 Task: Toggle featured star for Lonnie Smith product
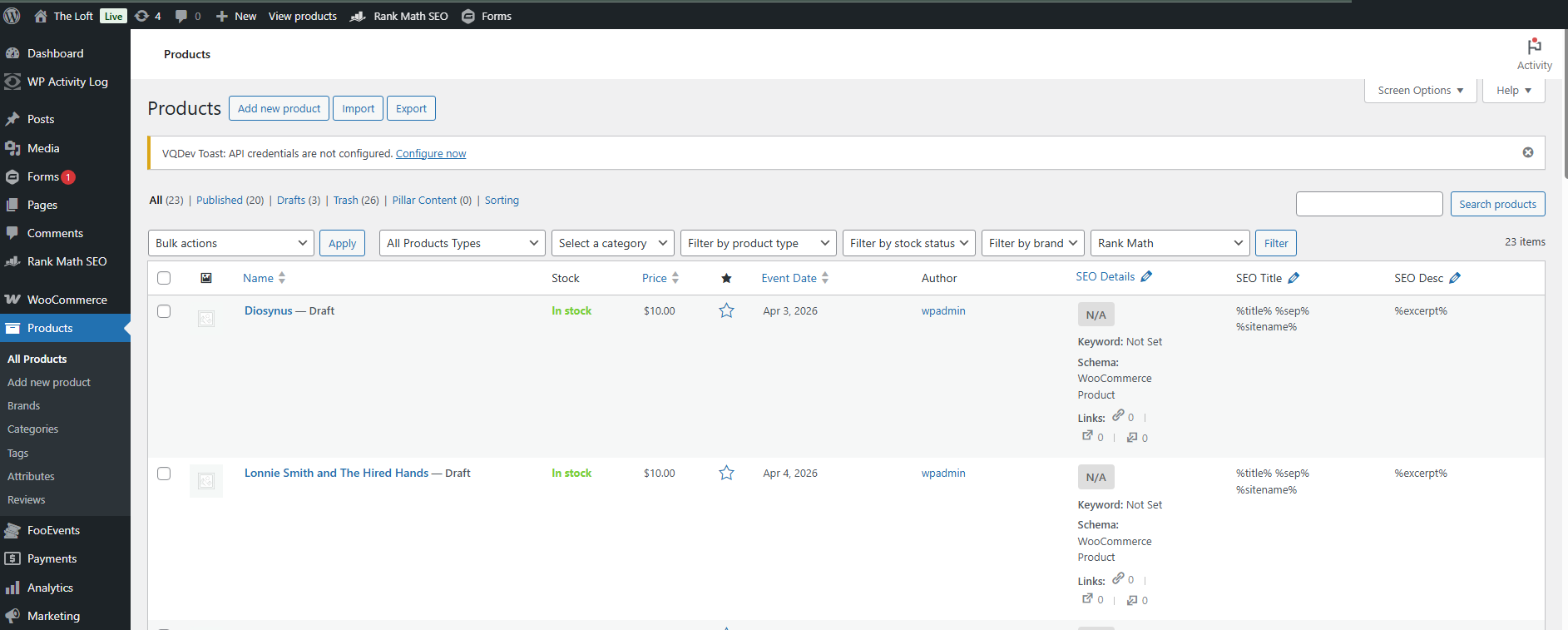click(x=726, y=473)
